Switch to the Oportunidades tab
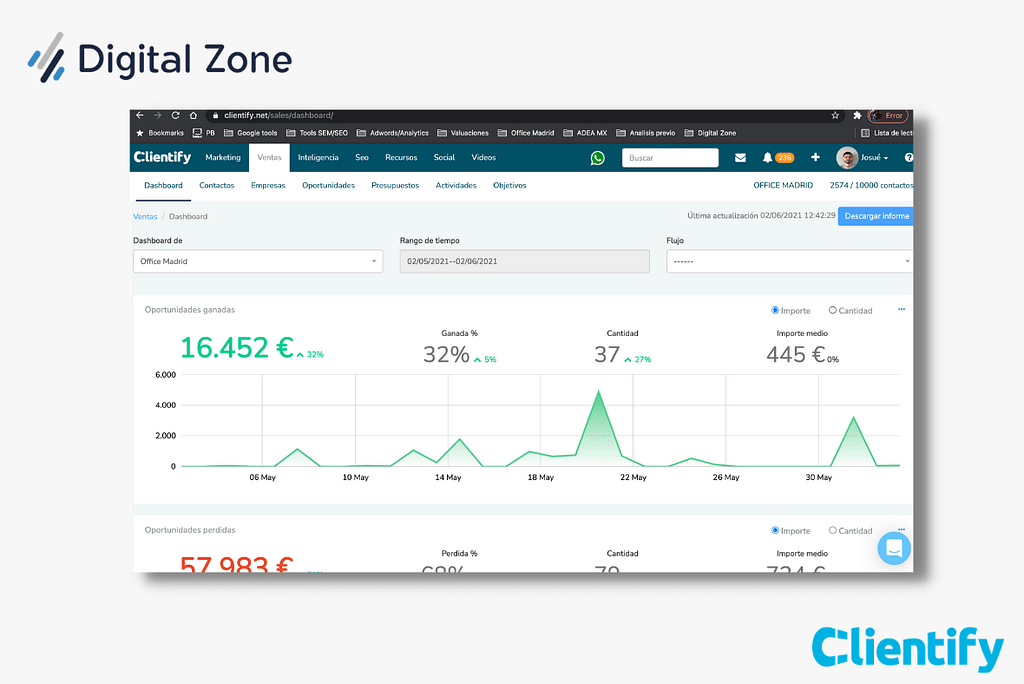Image resolution: width=1024 pixels, height=684 pixels. pyautogui.click(x=328, y=185)
